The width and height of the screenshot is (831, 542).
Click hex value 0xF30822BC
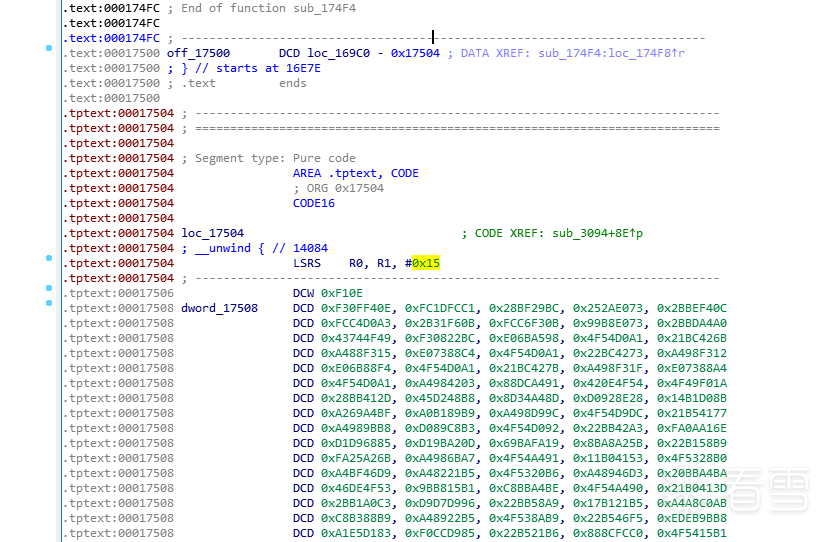[x=440, y=338]
